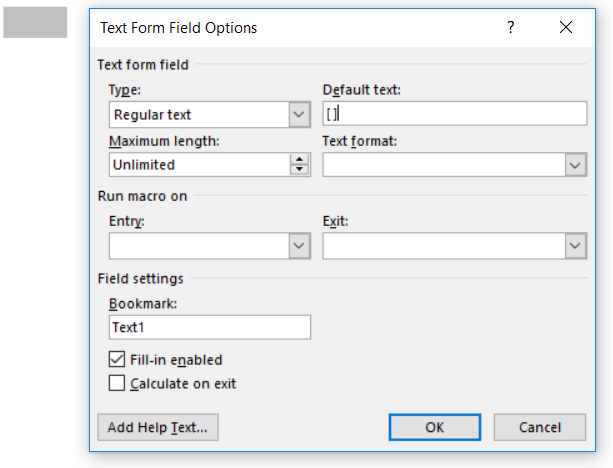Screen dimensions: 613x468
Task: Open the Text format dropdown arrow
Action: pos(575,164)
